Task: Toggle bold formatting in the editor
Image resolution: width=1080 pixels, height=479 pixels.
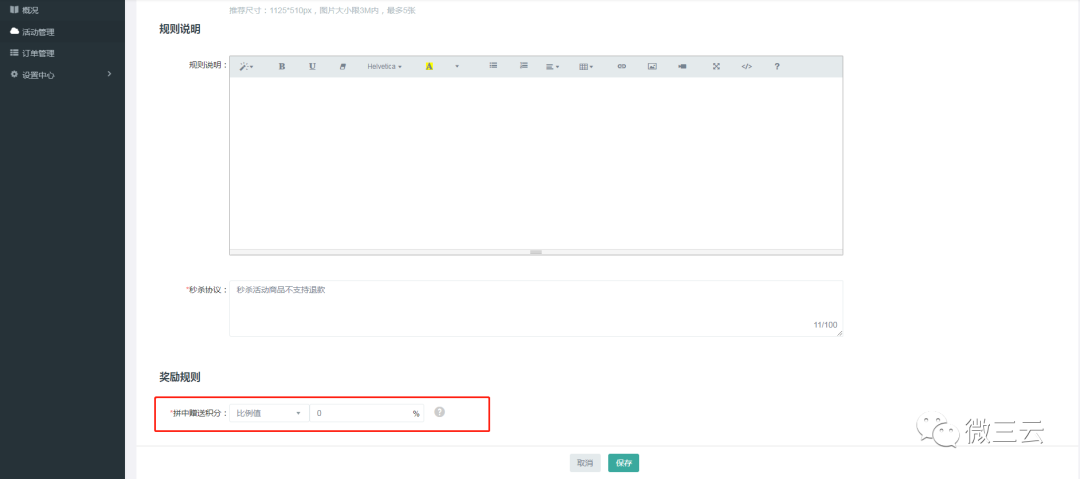Action: pyautogui.click(x=282, y=66)
